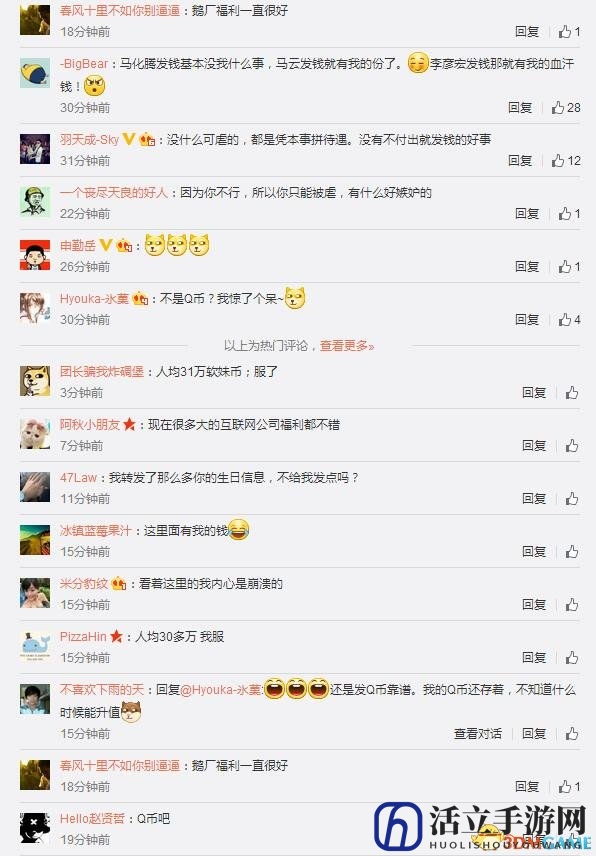Click the 活立手游网 watermark logo
The image size is (596, 856).
click(x=482, y=827)
